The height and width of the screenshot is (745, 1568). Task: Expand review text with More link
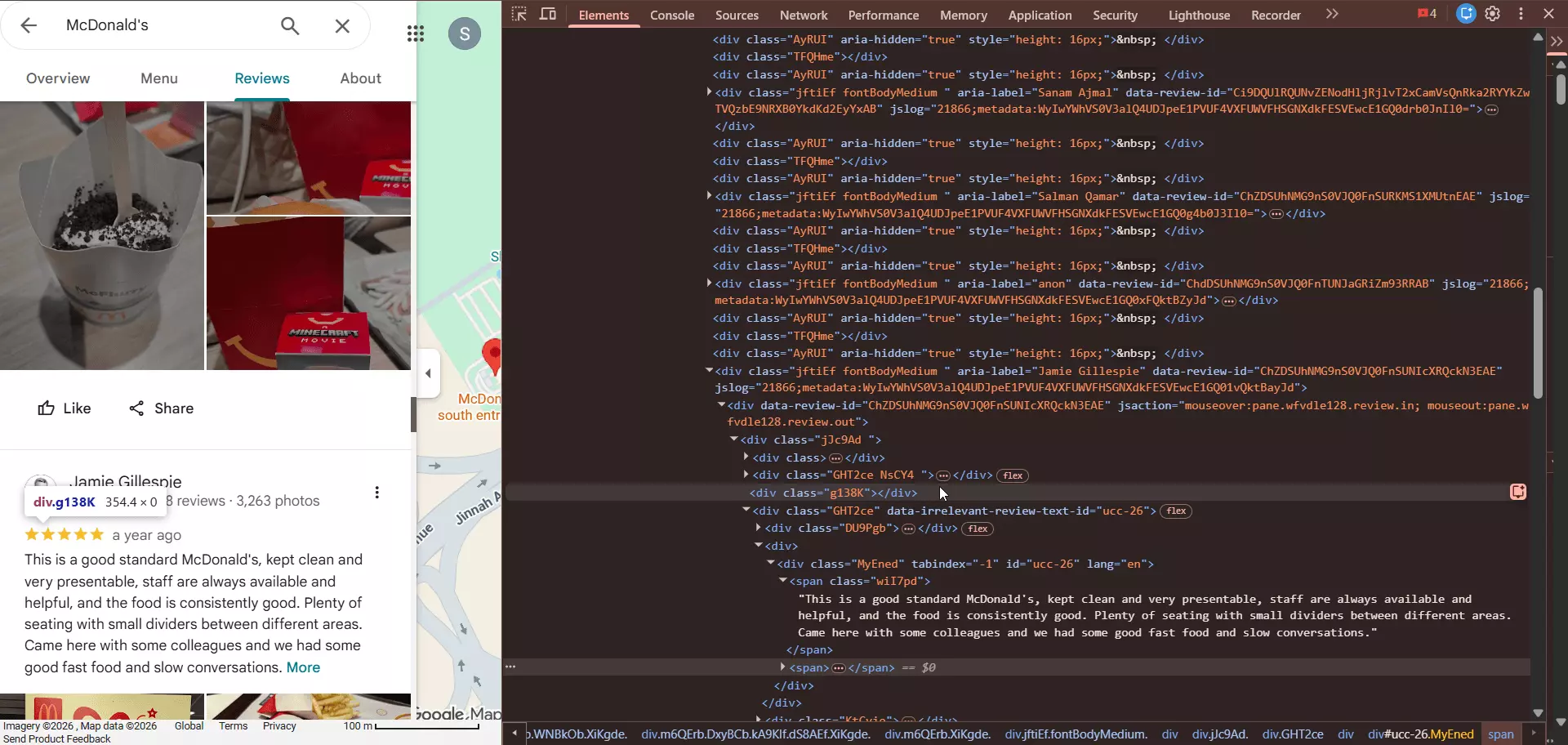303,667
